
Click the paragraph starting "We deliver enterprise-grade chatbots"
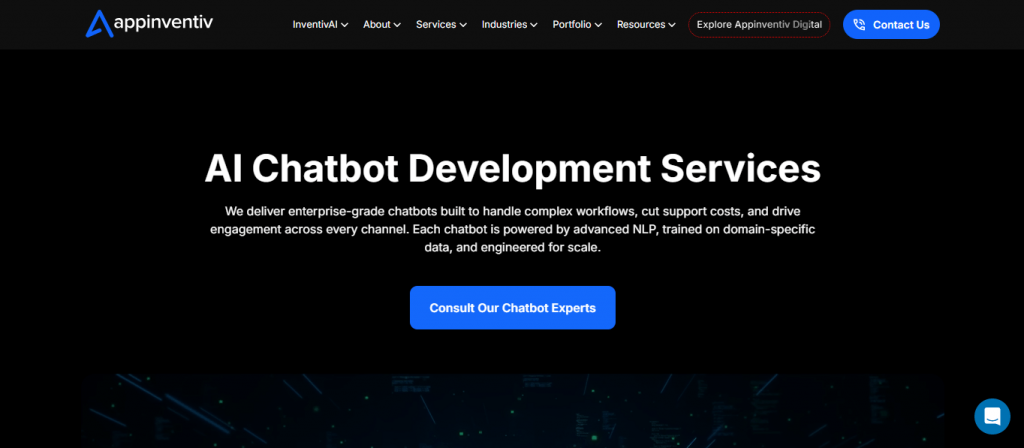pyautogui.click(x=513, y=230)
